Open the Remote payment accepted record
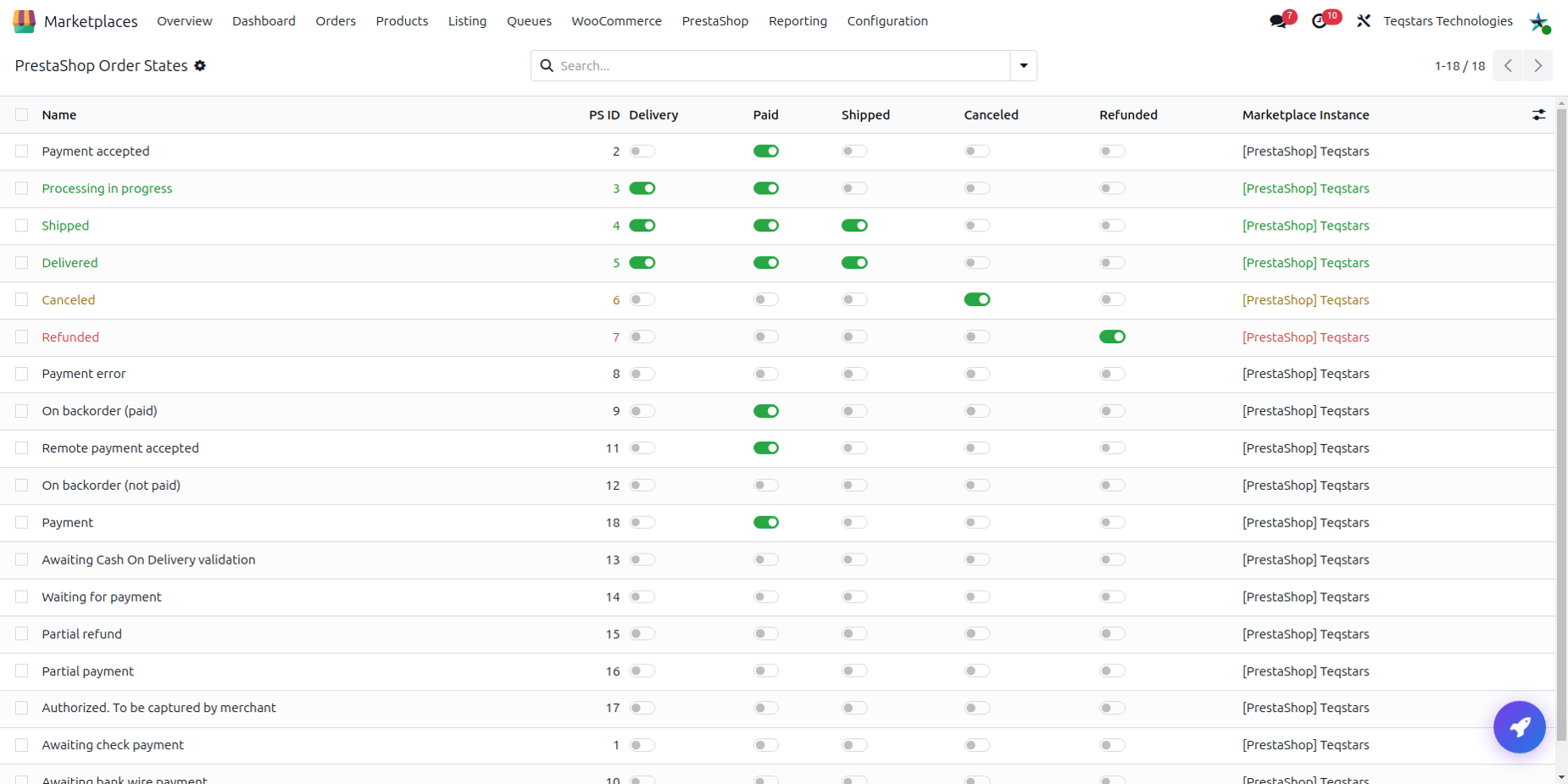 click(120, 448)
